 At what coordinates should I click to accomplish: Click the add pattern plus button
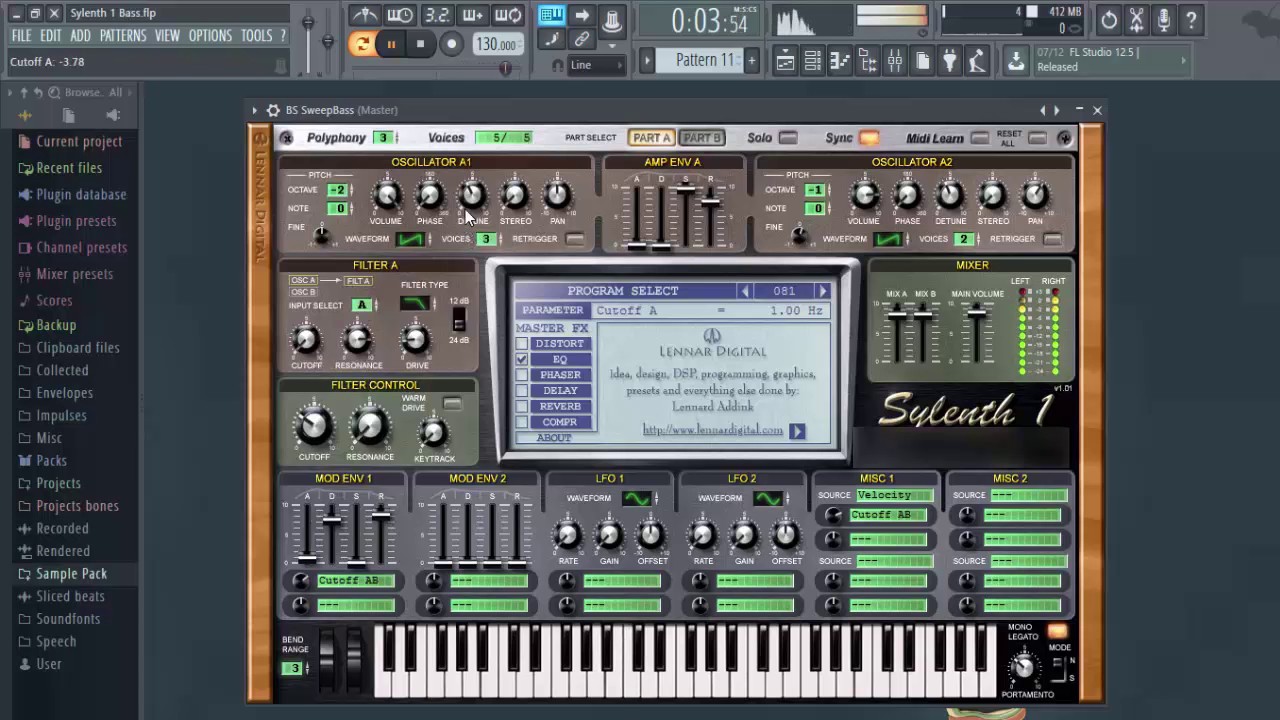click(x=752, y=61)
